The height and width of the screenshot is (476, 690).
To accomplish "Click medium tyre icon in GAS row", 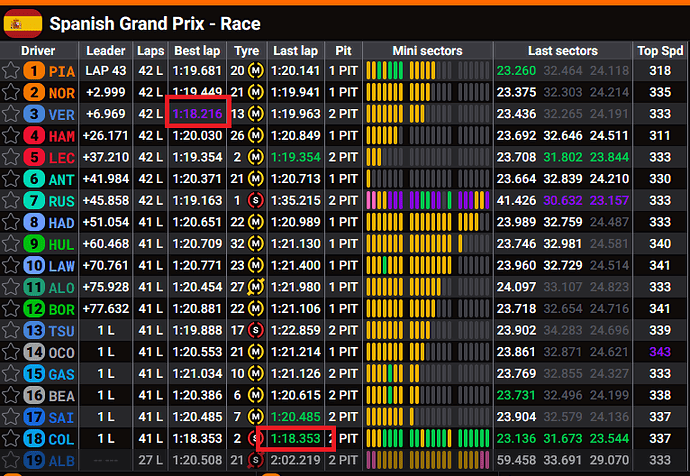I will pos(256,373).
